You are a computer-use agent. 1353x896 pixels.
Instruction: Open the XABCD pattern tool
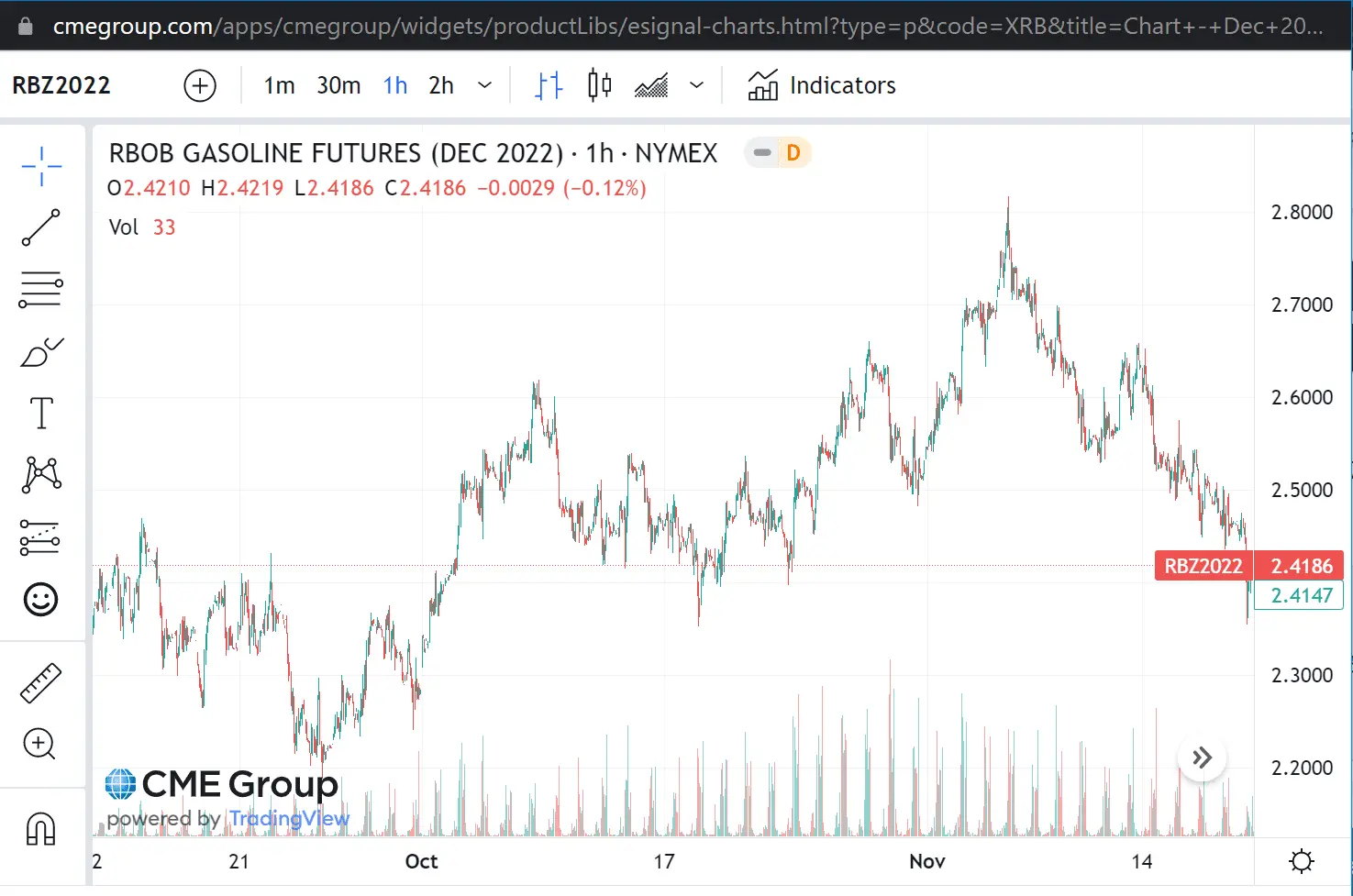pos(41,475)
